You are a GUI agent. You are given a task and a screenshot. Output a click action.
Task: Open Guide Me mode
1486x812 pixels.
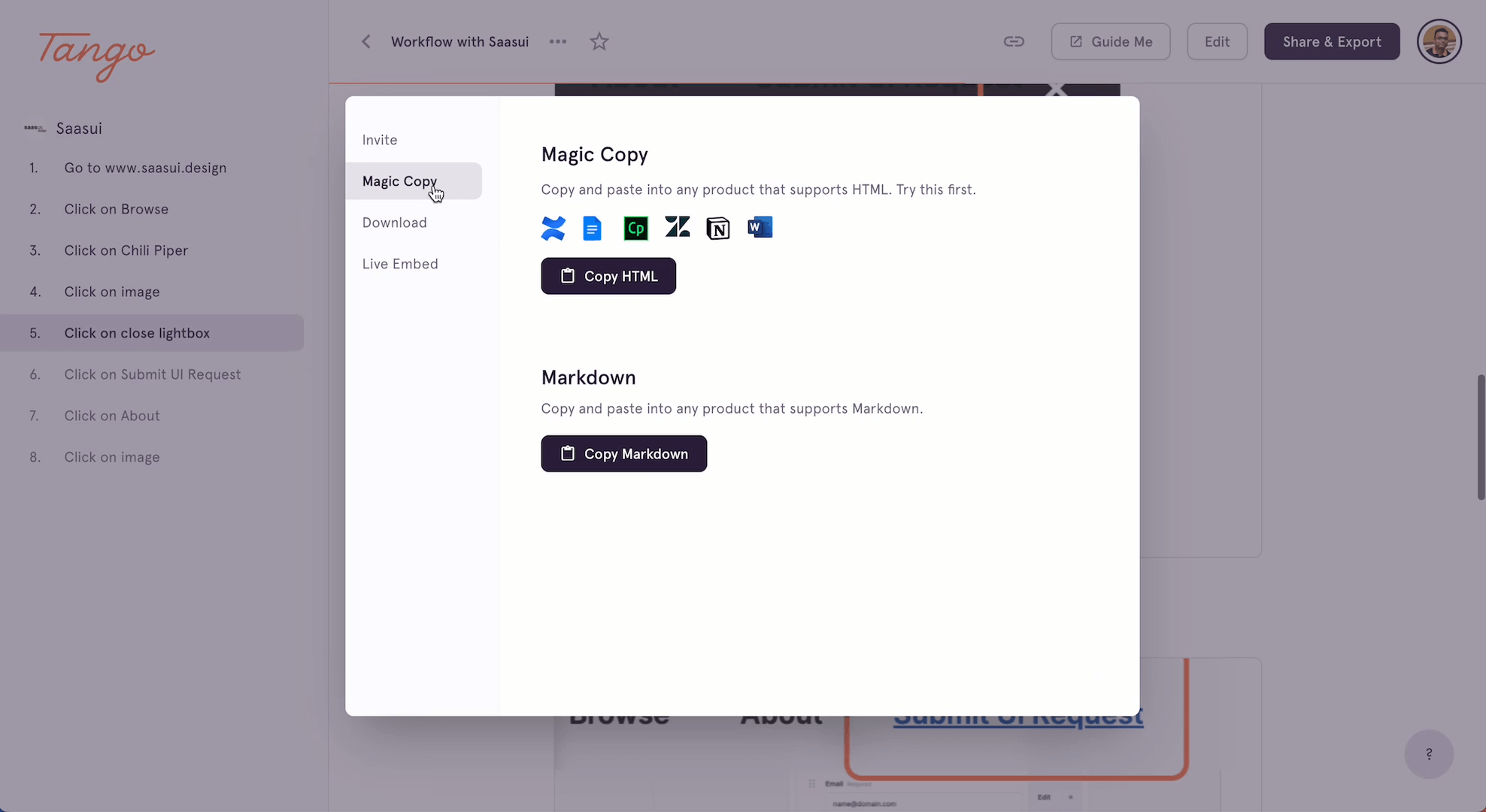[x=1110, y=42]
